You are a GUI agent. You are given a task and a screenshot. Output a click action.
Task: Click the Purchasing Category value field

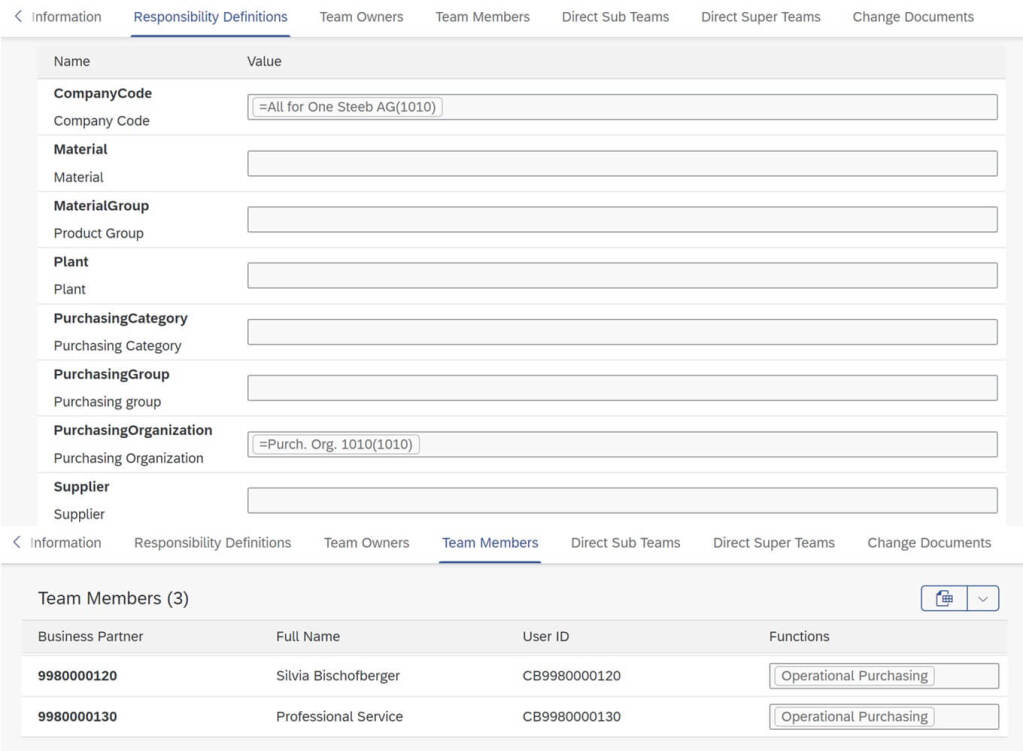(622, 332)
